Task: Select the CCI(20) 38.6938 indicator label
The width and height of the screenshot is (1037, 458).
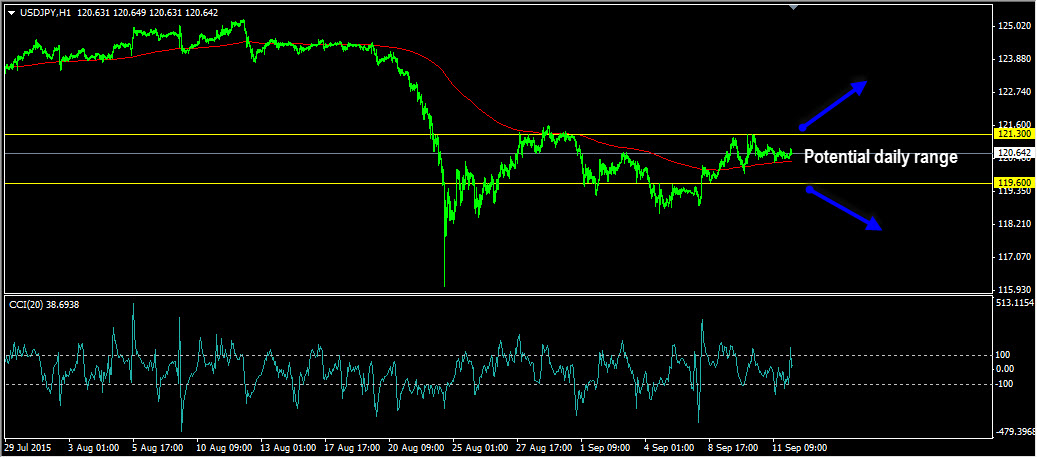Action: (x=43, y=304)
